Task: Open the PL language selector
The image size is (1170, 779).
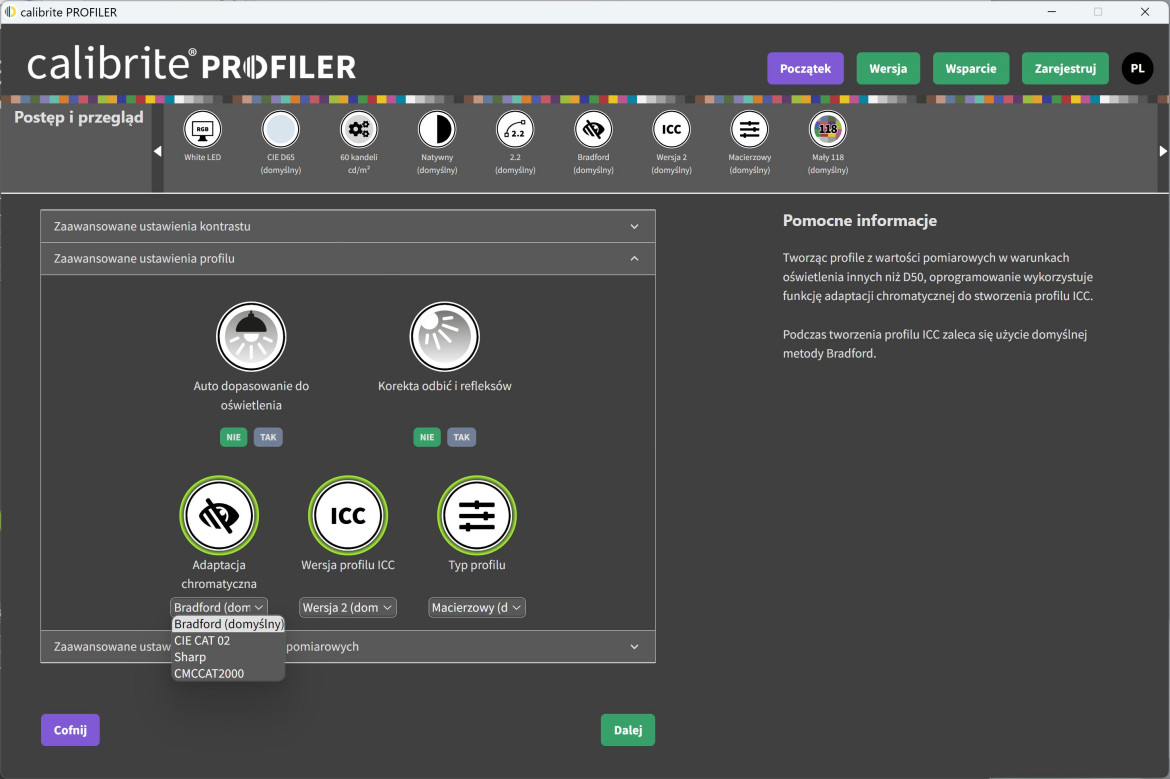Action: tap(1137, 69)
